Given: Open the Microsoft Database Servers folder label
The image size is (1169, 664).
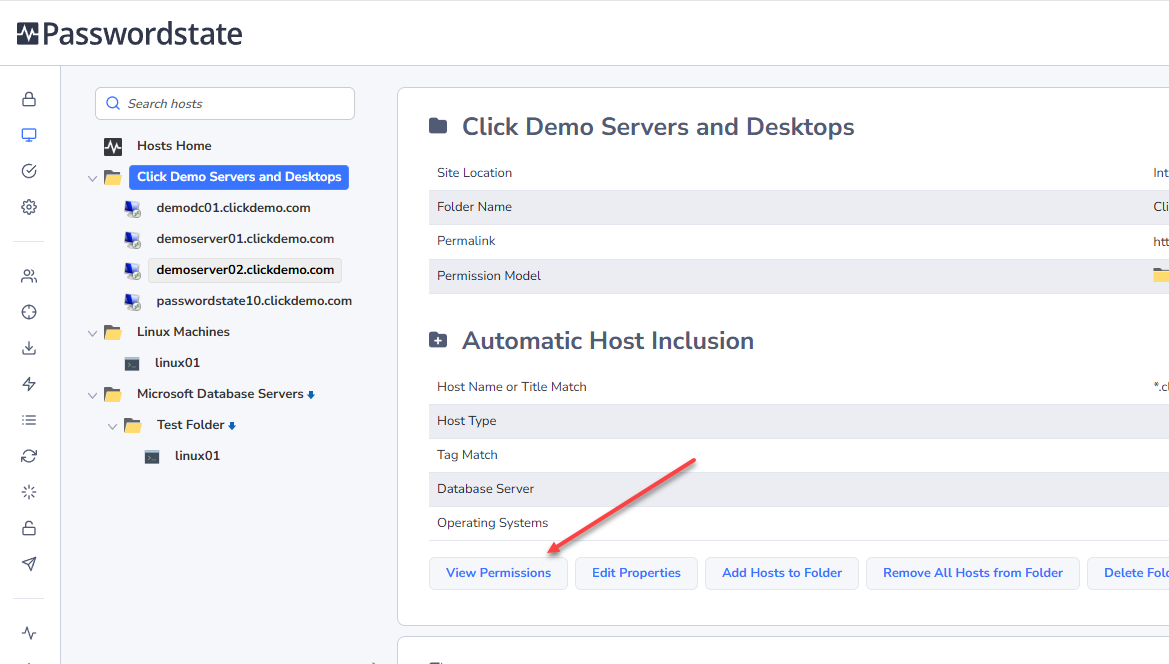Looking at the screenshot, I should [220, 393].
